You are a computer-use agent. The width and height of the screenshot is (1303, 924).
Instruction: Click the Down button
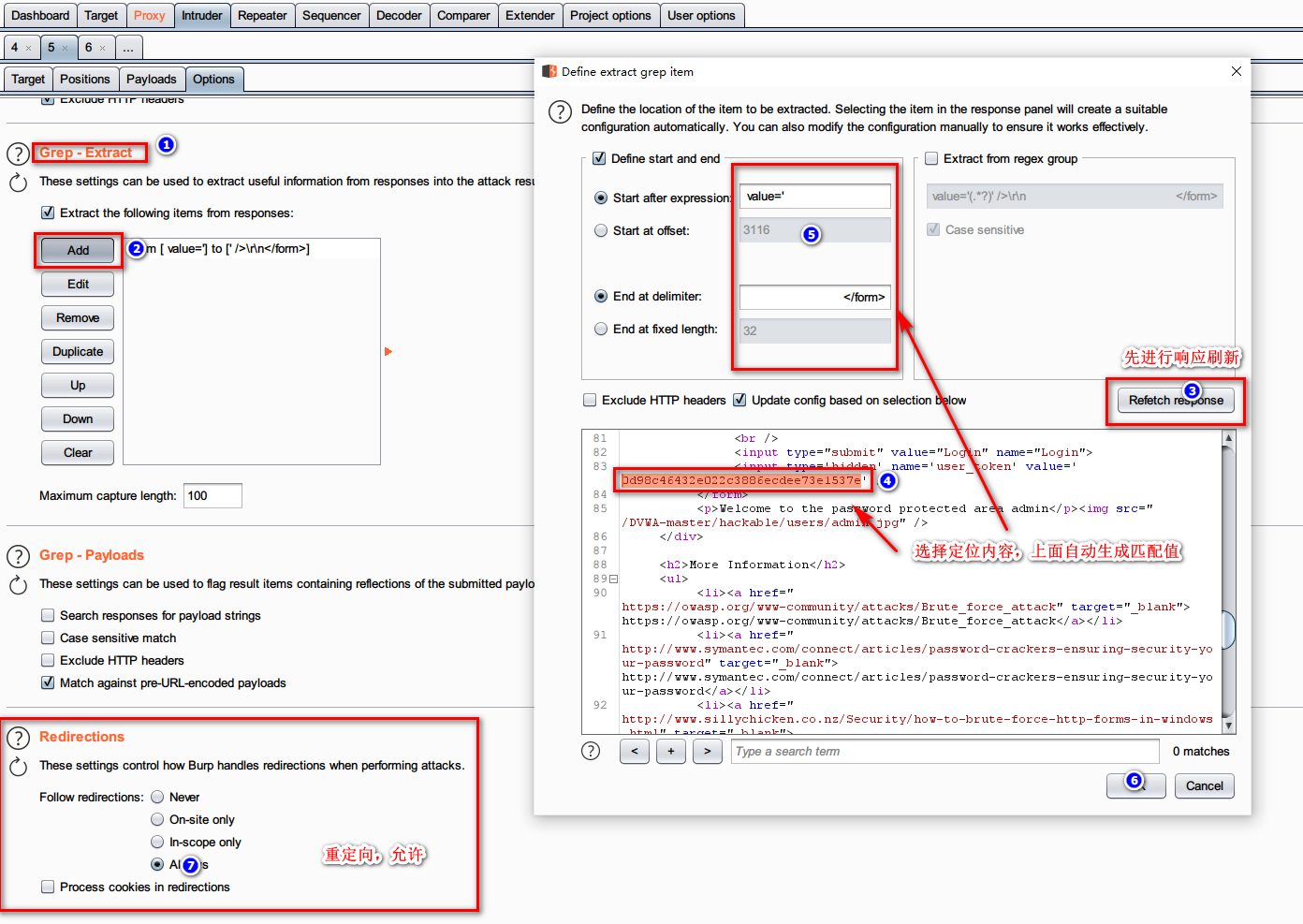(x=78, y=418)
